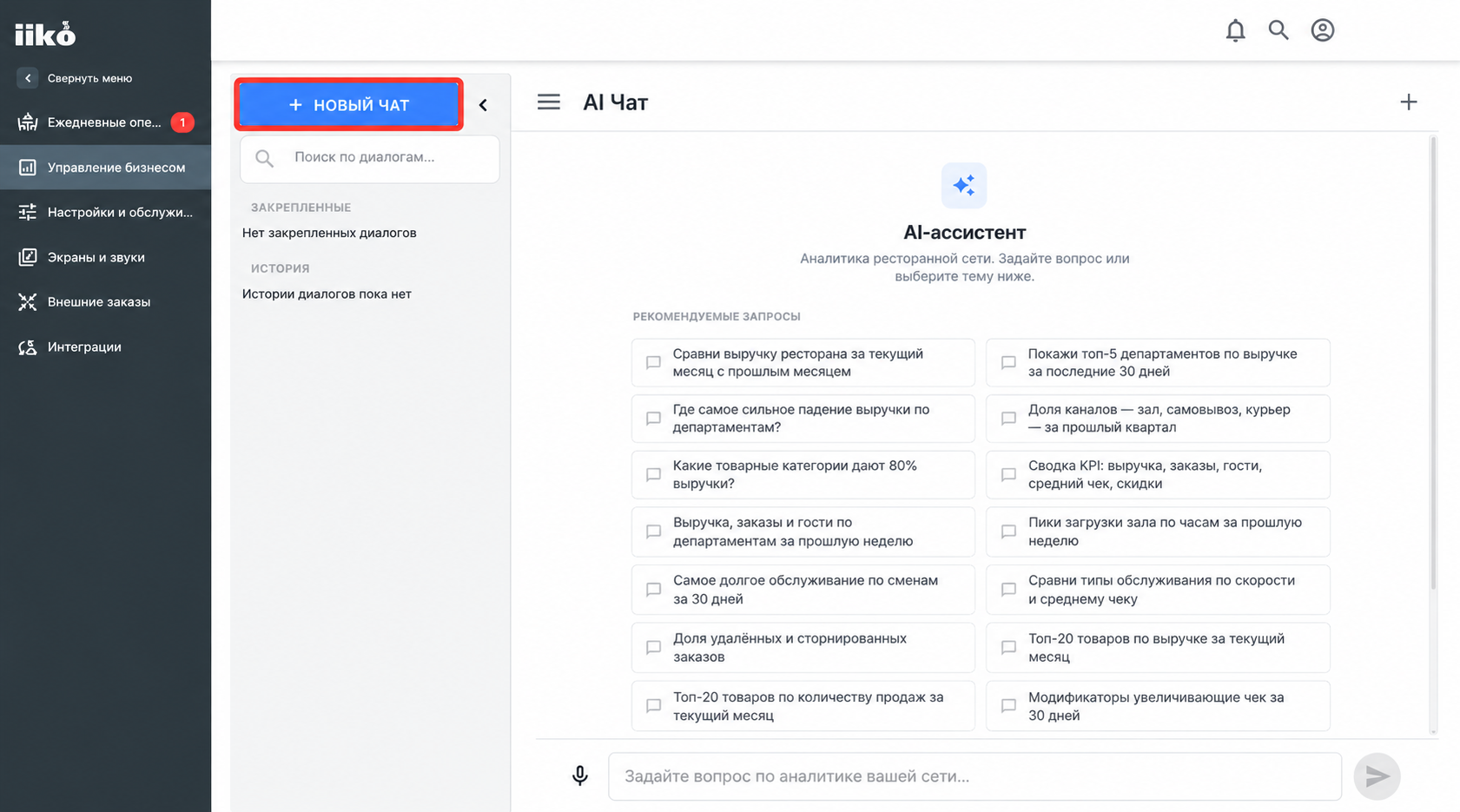
Task: Click the Истории диалогов пока нет text
Action: pyautogui.click(x=327, y=294)
